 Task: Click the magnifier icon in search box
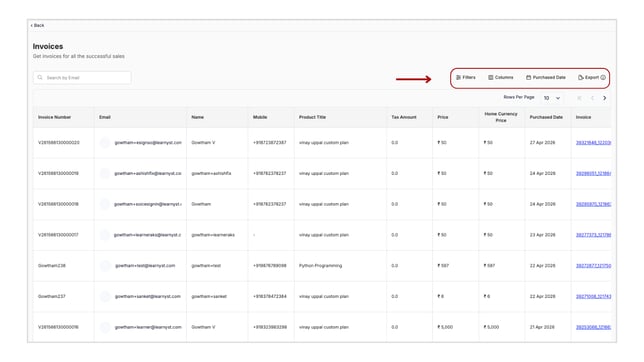click(40, 77)
